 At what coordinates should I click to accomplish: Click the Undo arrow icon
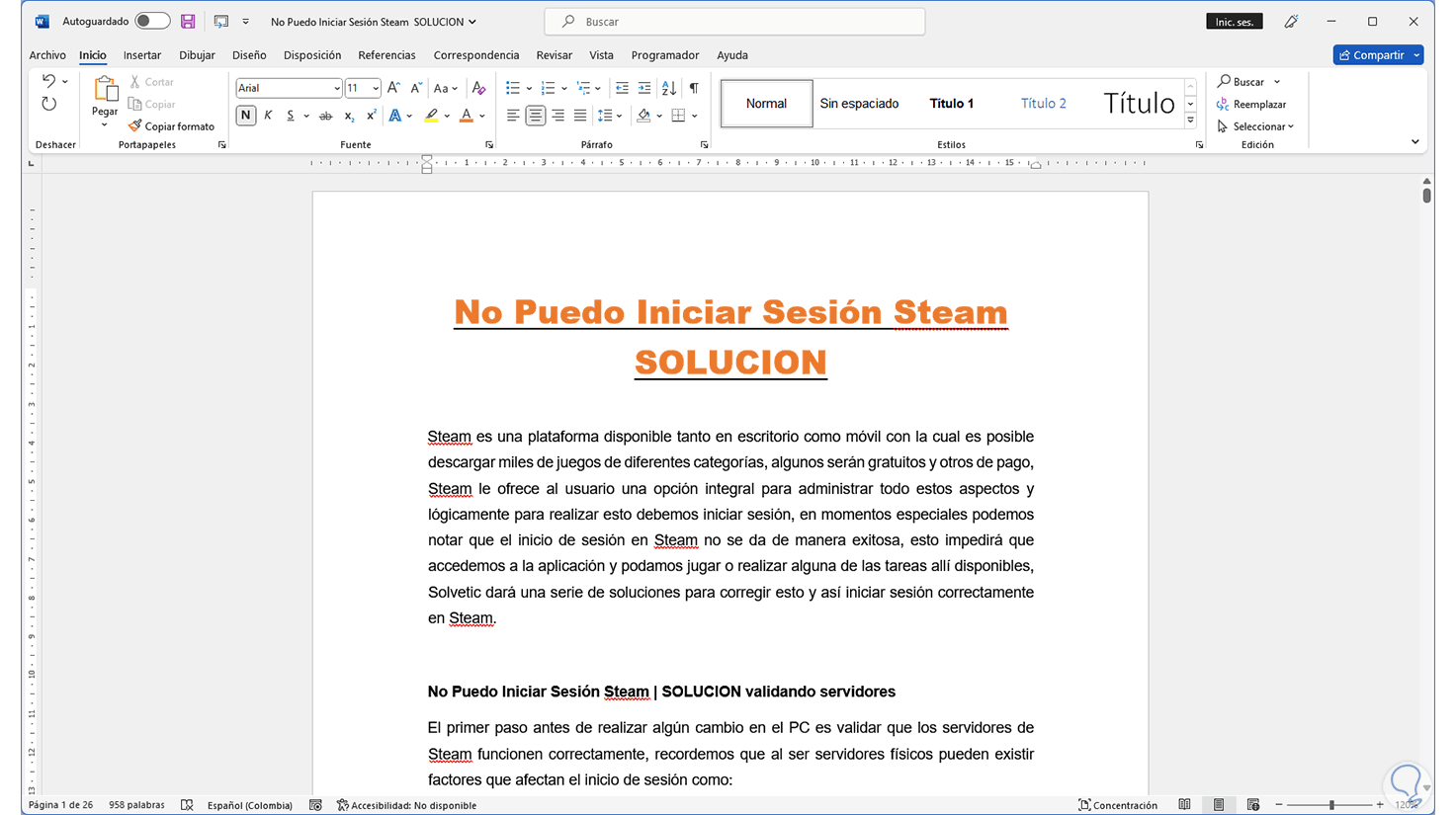click(x=48, y=82)
